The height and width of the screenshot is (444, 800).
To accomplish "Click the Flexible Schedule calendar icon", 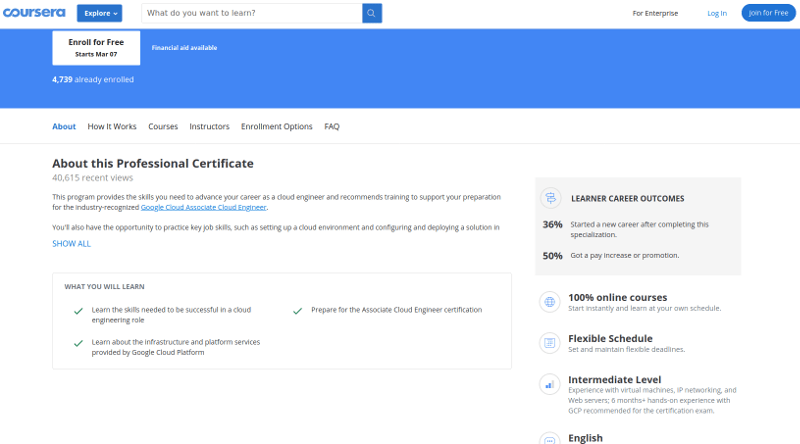I will tap(549, 343).
